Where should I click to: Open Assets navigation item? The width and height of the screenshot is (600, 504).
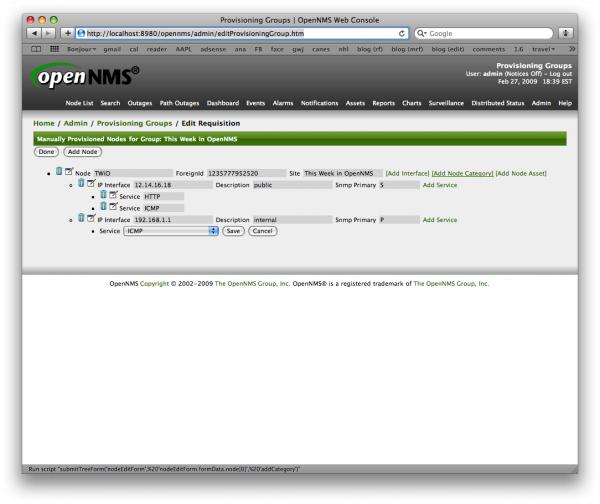click(355, 103)
